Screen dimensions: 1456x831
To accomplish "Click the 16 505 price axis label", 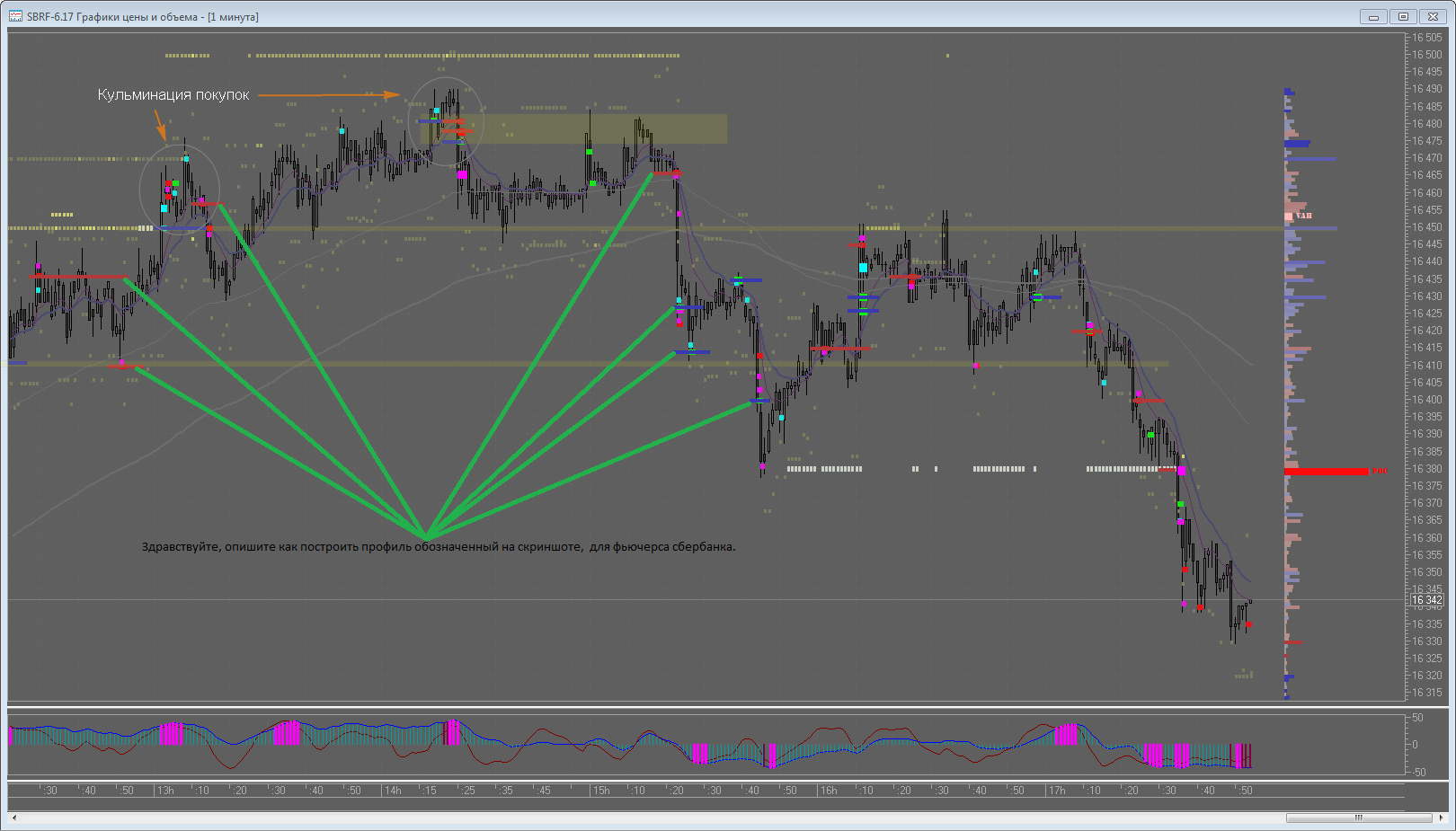I will point(1426,38).
